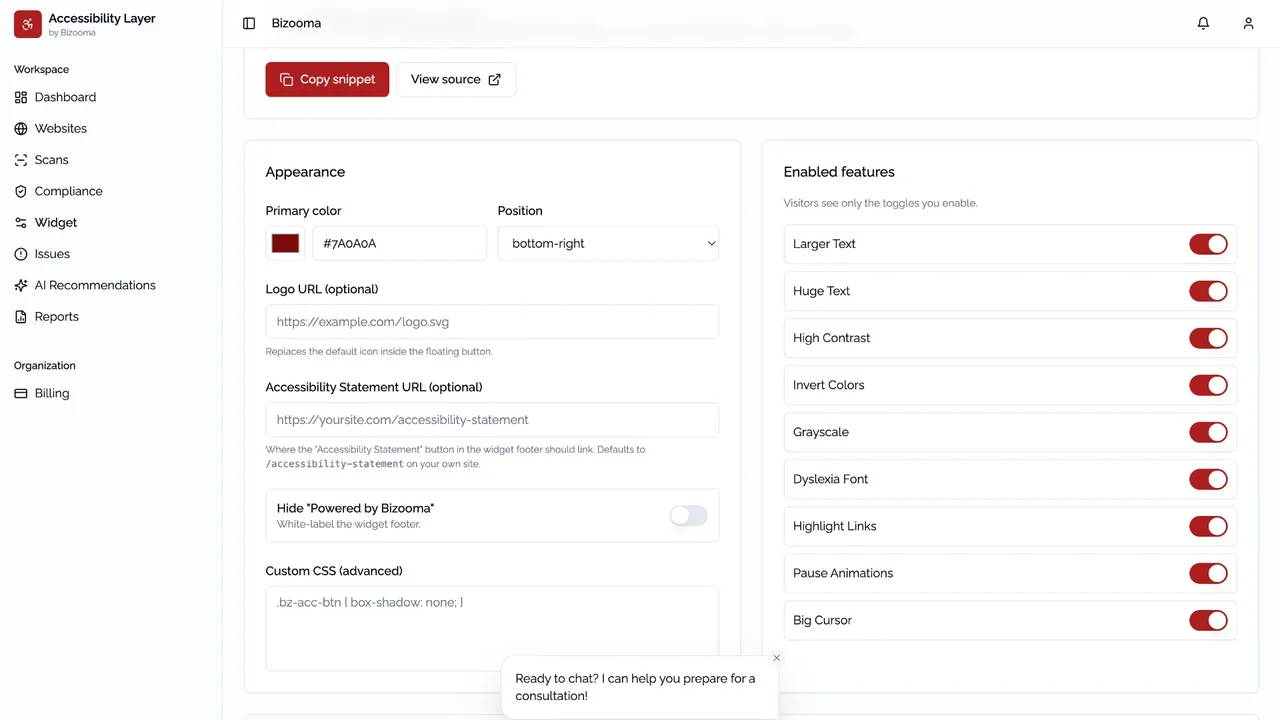This screenshot has height=720, width=1280.
Task: Click the primary color hex field
Action: point(399,243)
